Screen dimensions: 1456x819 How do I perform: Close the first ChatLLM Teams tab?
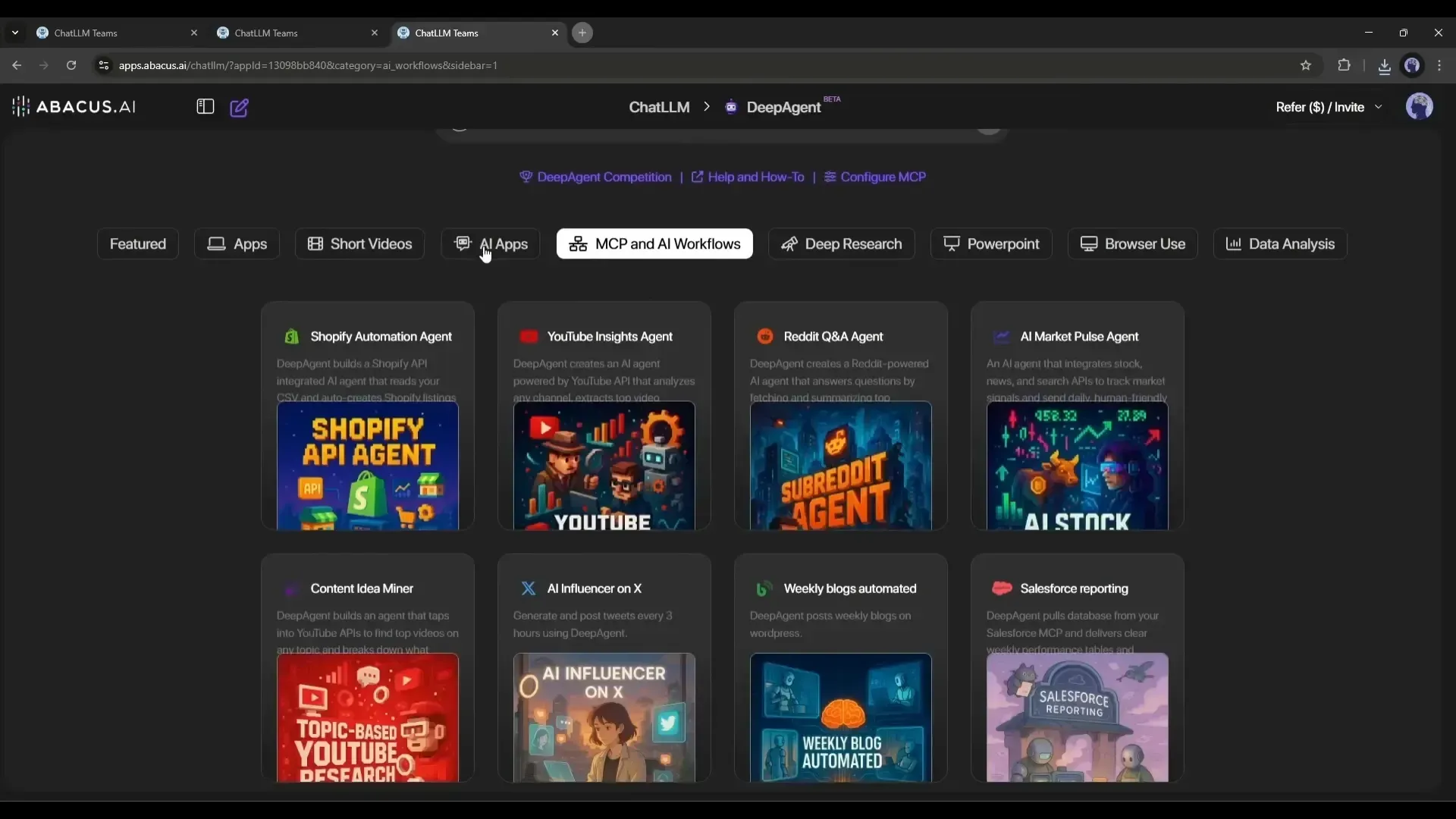tap(194, 33)
